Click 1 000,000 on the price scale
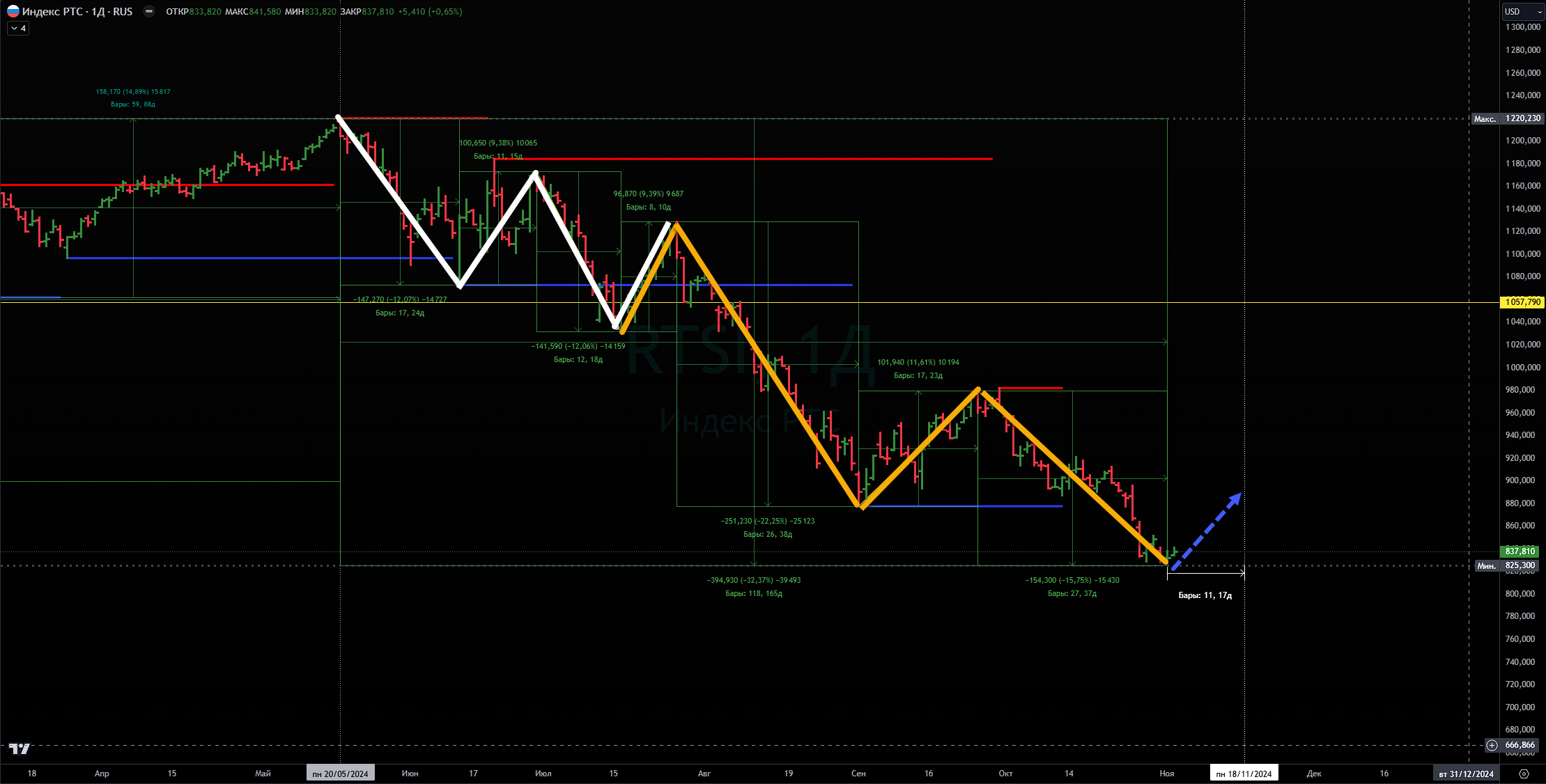The image size is (1546, 784). pyautogui.click(x=1522, y=368)
